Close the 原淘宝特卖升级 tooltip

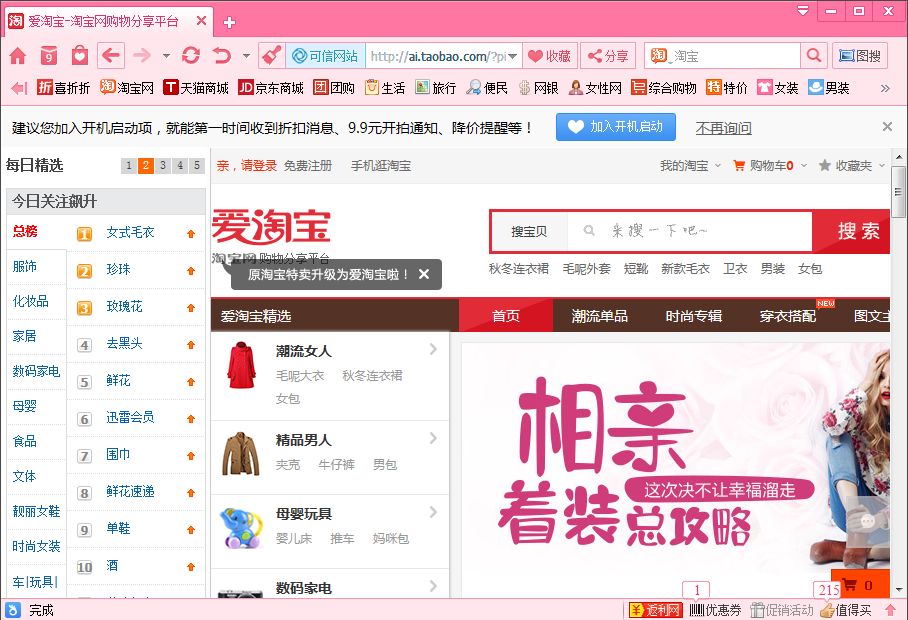point(424,274)
